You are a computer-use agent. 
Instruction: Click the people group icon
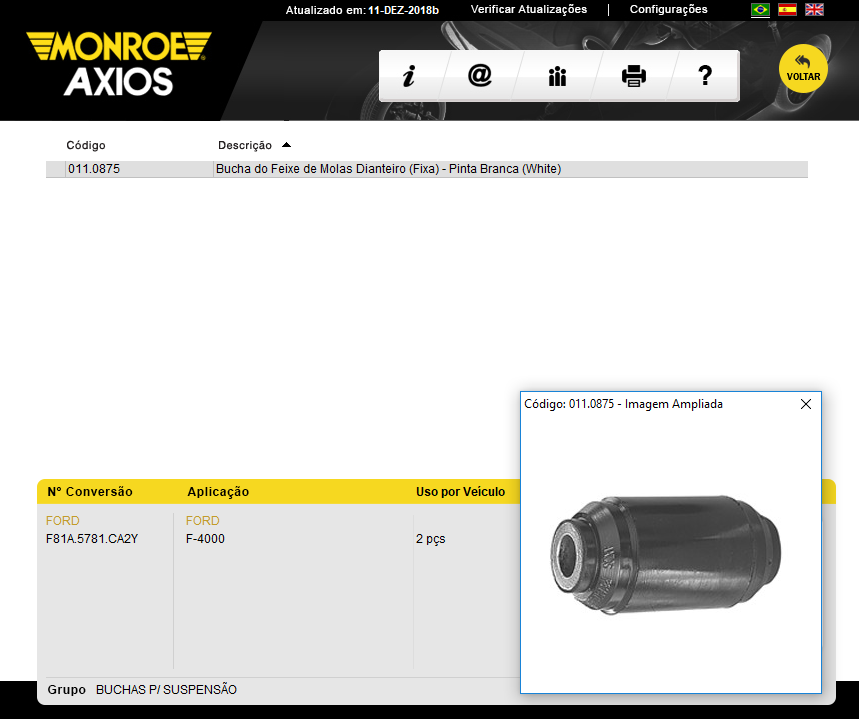(557, 77)
